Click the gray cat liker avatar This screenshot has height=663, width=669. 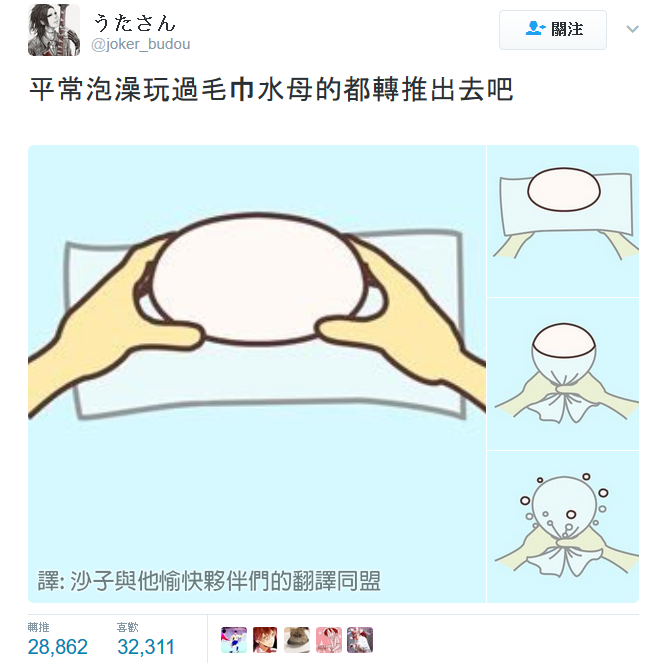pos(297,640)
